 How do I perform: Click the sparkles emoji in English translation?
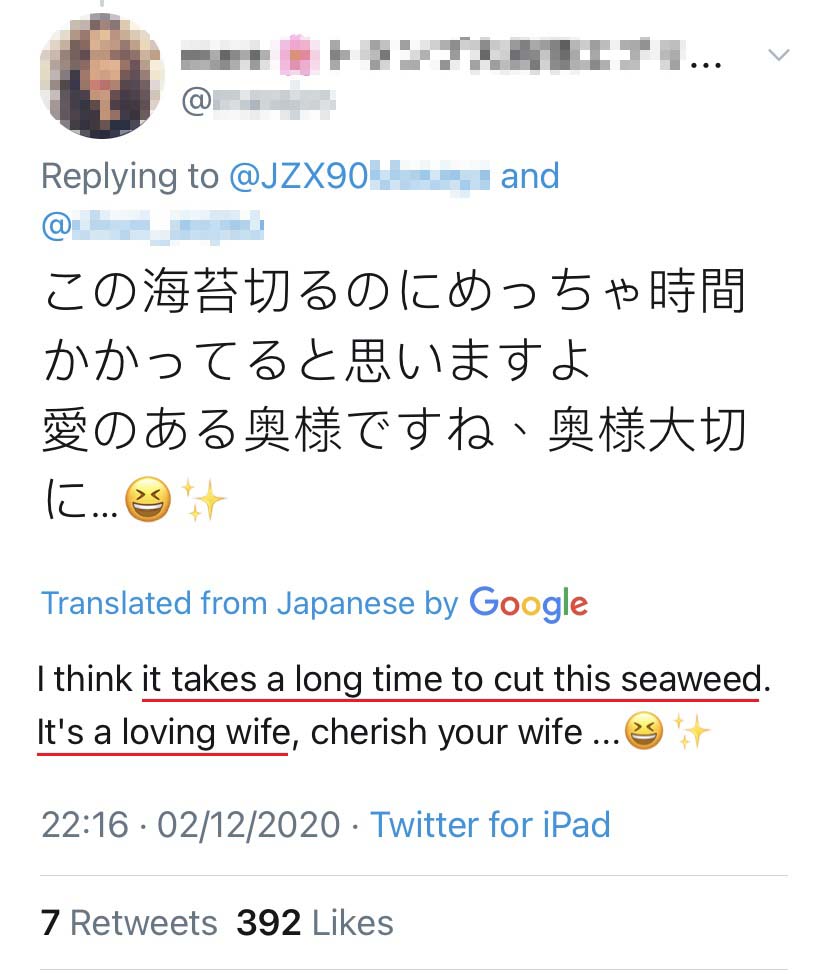point(691,733)
